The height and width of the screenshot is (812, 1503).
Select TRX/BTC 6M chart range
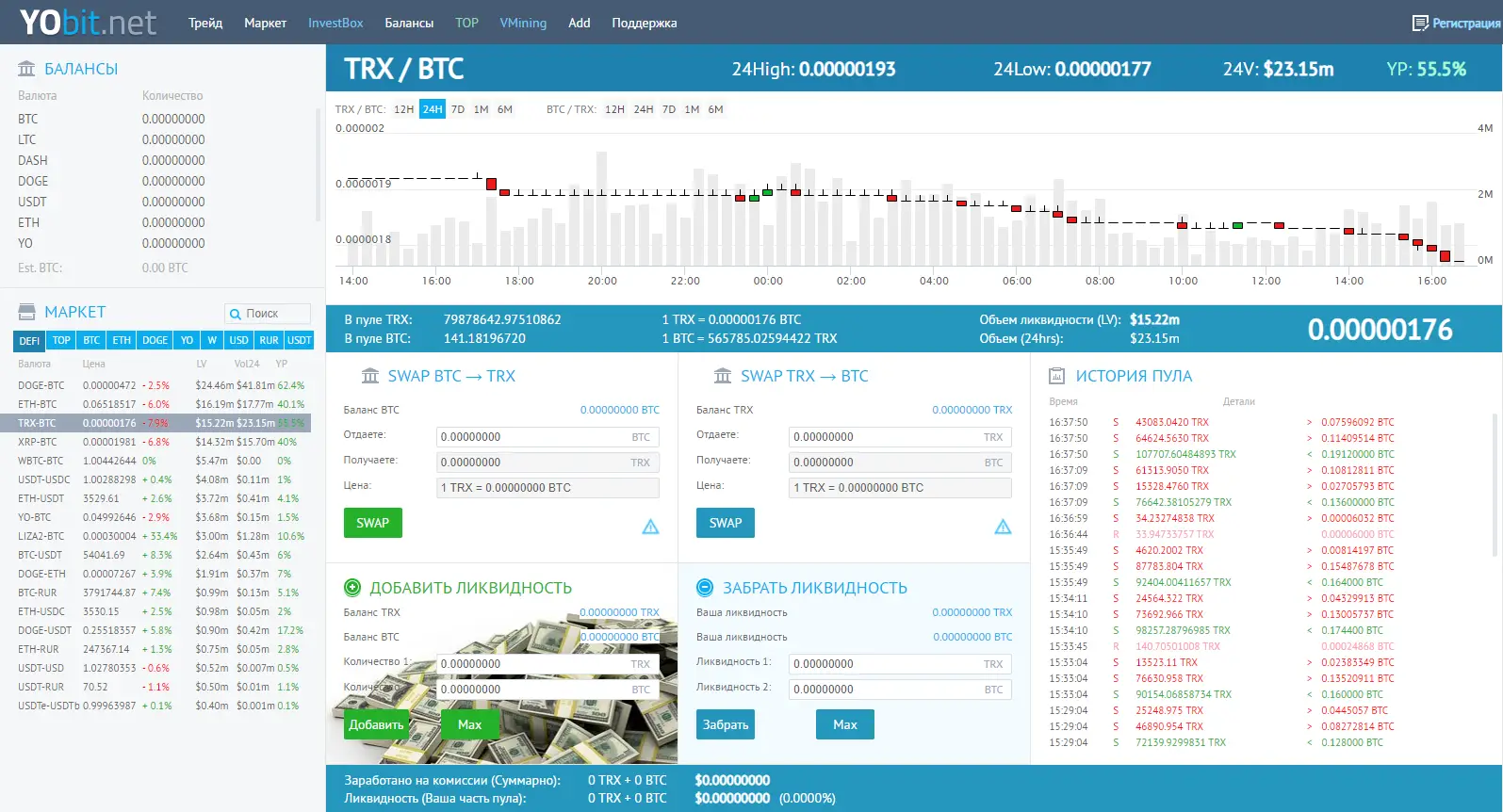coord(505,109)
